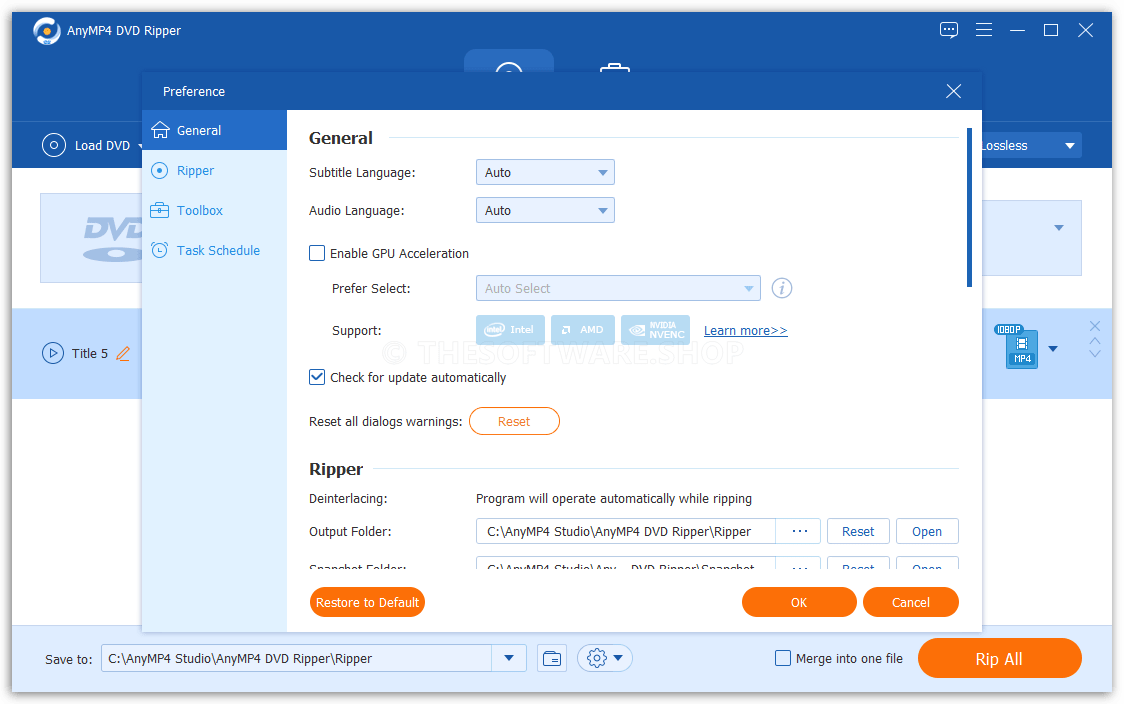
Task: Click the Preference dialog vertical scrollbar
Action: pos(969,208)
